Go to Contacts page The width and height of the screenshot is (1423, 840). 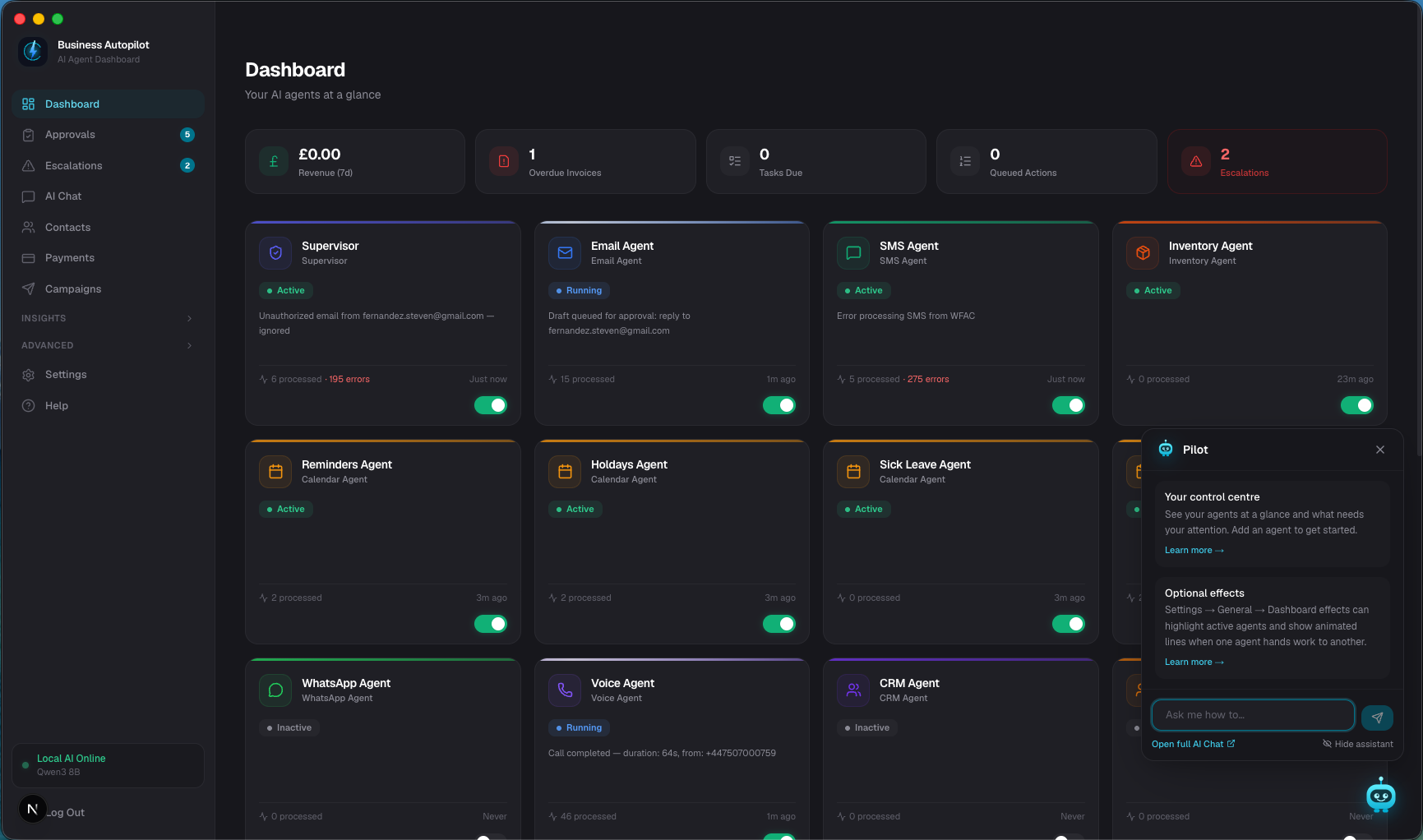pyautogui.click(x=108, y=228)
